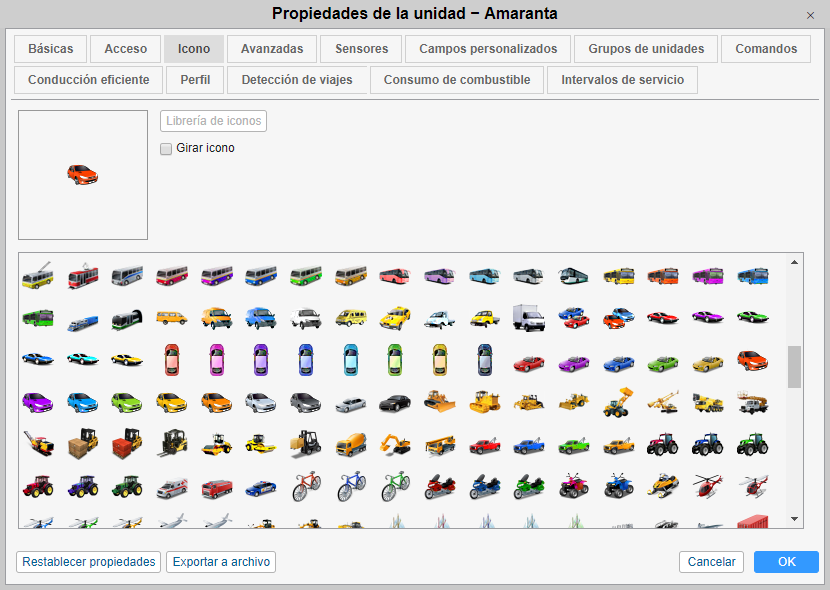Viewport: 830px width, 590px height.
Task: Switch to the Acceso tab
Action: [x=125, y=49]
